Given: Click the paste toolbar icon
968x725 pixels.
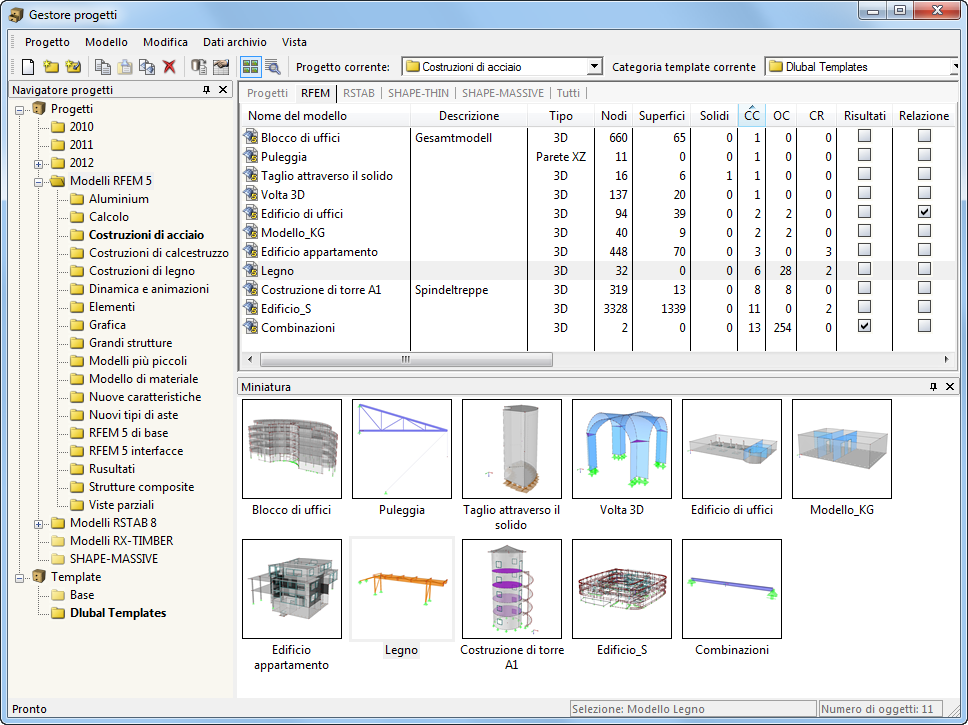Looking at the screenshot, I should coord(125,67).
